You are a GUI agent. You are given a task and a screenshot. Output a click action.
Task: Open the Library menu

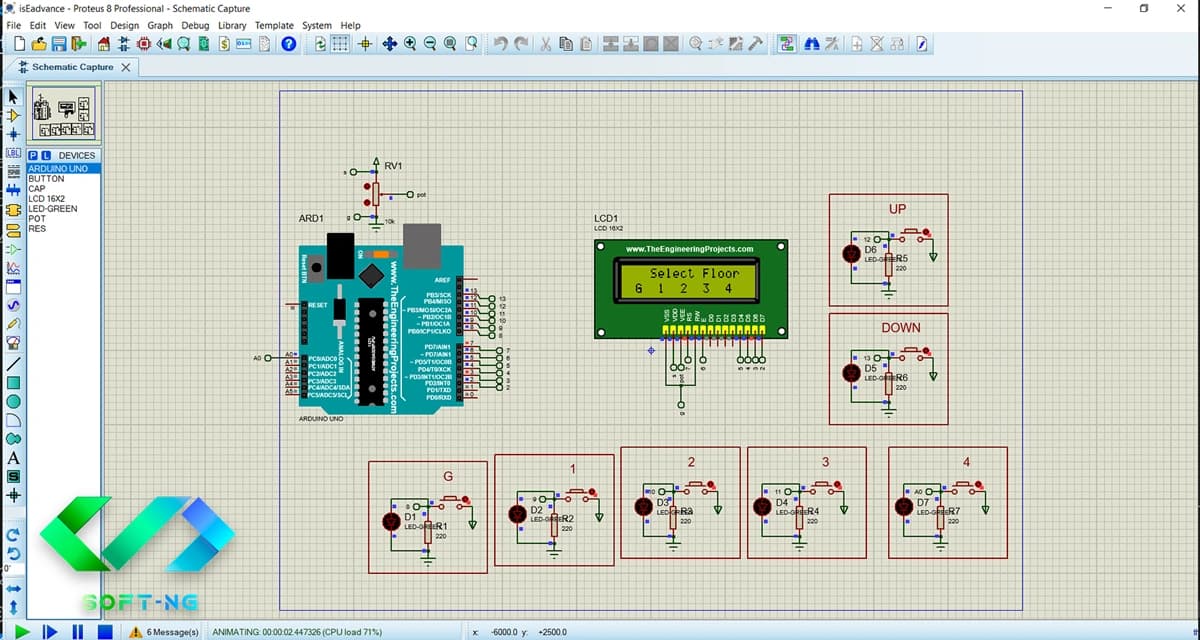pyautogui.click(x=232, y=25)
